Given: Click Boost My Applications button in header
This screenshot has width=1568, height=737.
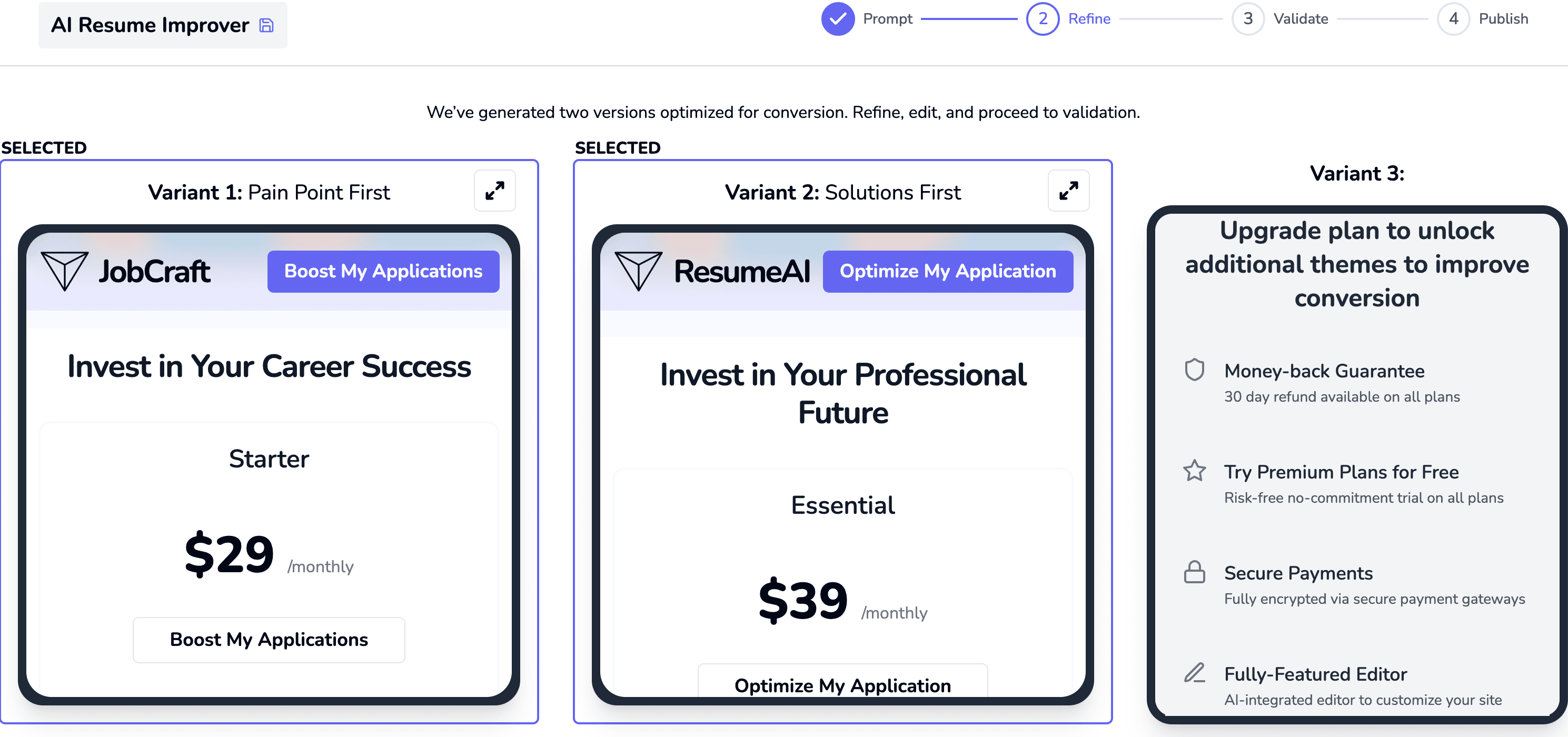Looking at the screenshot, I should click(x=383, y=271).
